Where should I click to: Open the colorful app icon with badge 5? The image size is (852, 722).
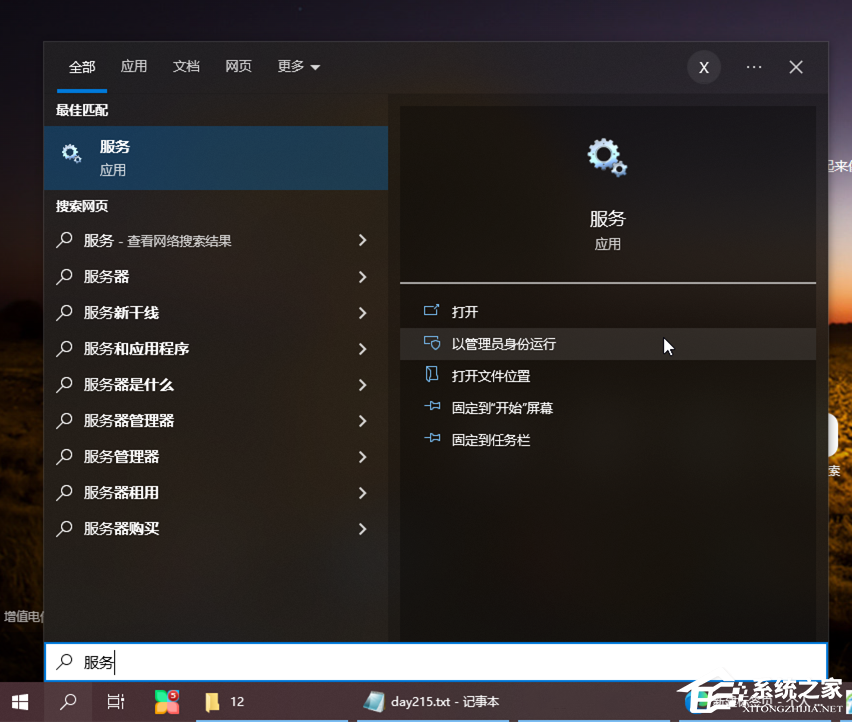pyautogui.click(x=167, y=702)
